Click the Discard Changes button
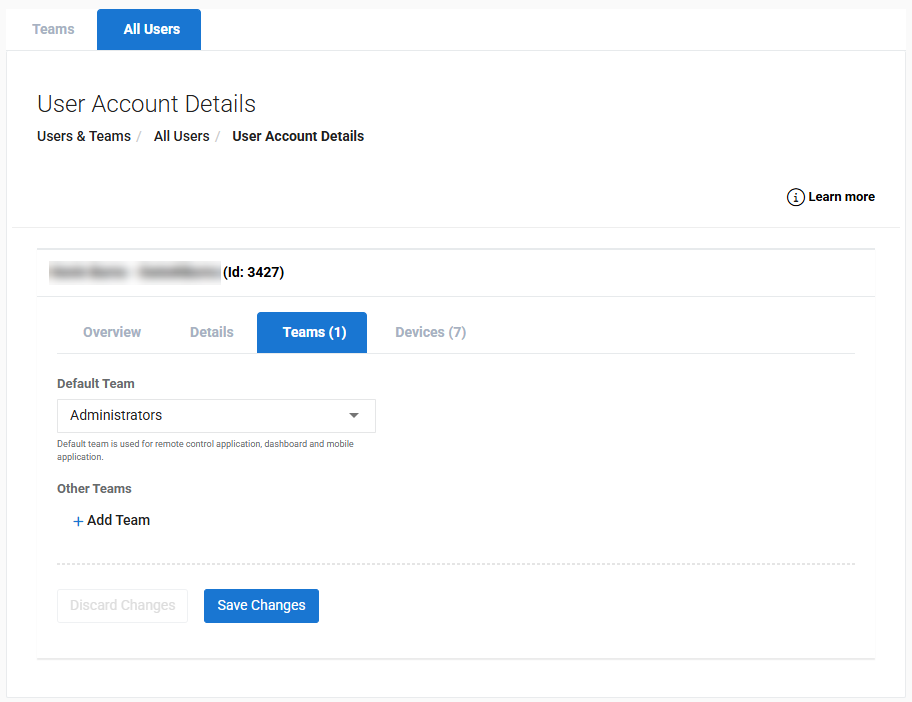The width and height of the screenshot is (912, 702). 122,605
